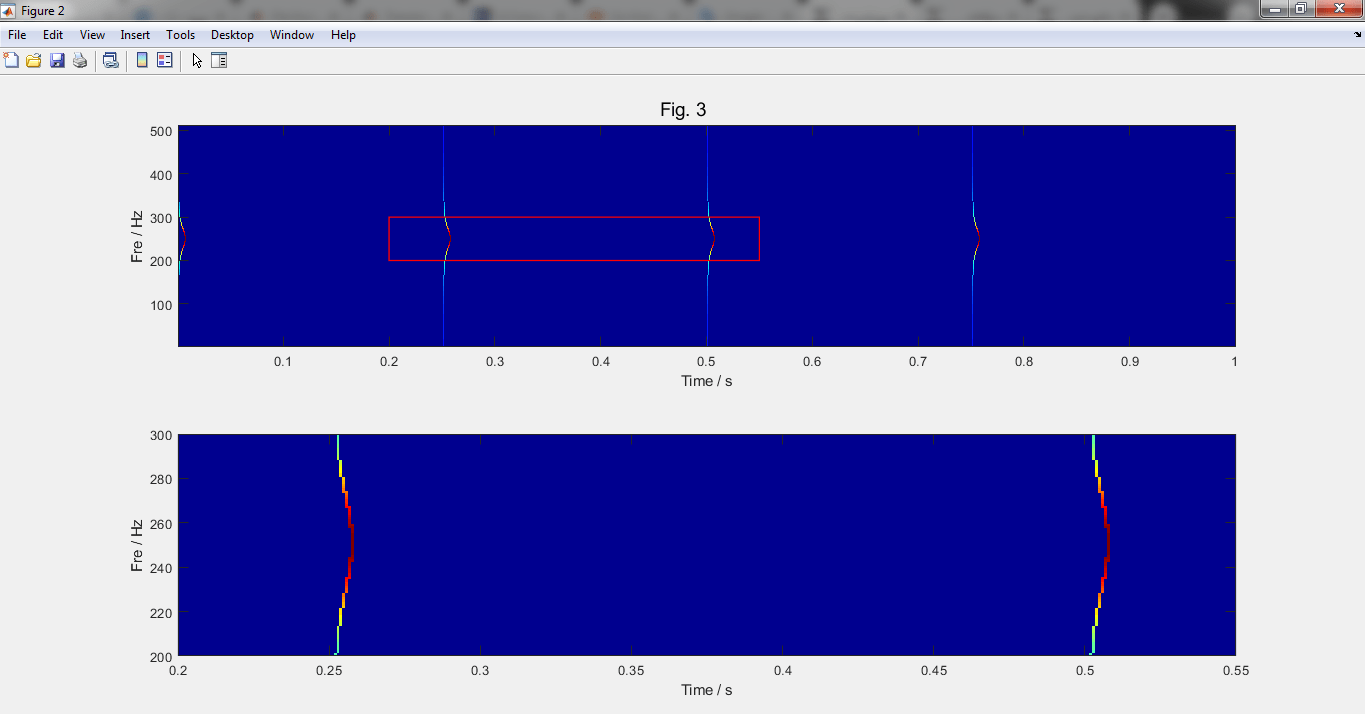Click the 400 tick on upper y-axis
The image size is (1365, 714).
coord(161,175)
